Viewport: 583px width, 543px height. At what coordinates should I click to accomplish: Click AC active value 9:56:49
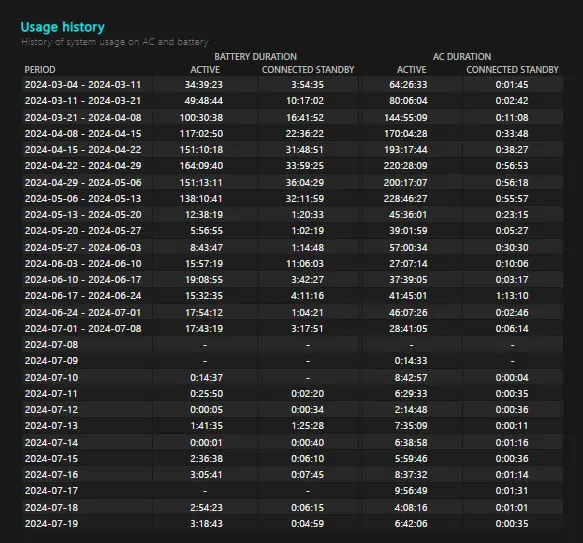(411, 491)
